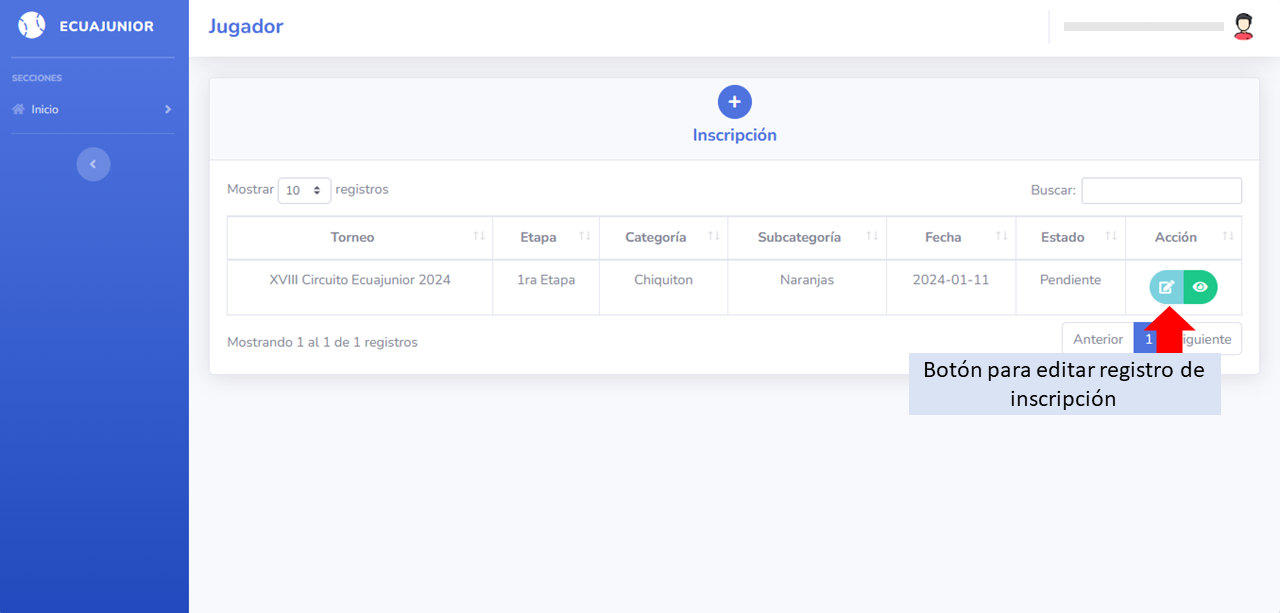This screenshot has width=1280, height=613.
Task: Click the plus icon to add Inscripción
Action: coord(734,102)
